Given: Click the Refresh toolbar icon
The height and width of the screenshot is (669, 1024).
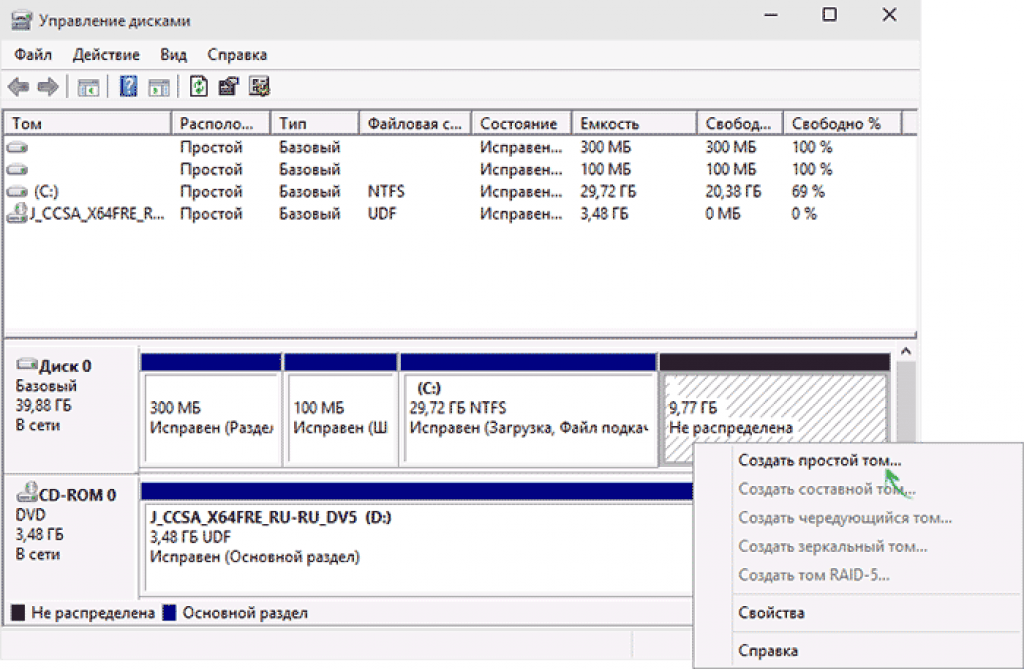Looking at the screenshot, I should (x=199, y=87).
